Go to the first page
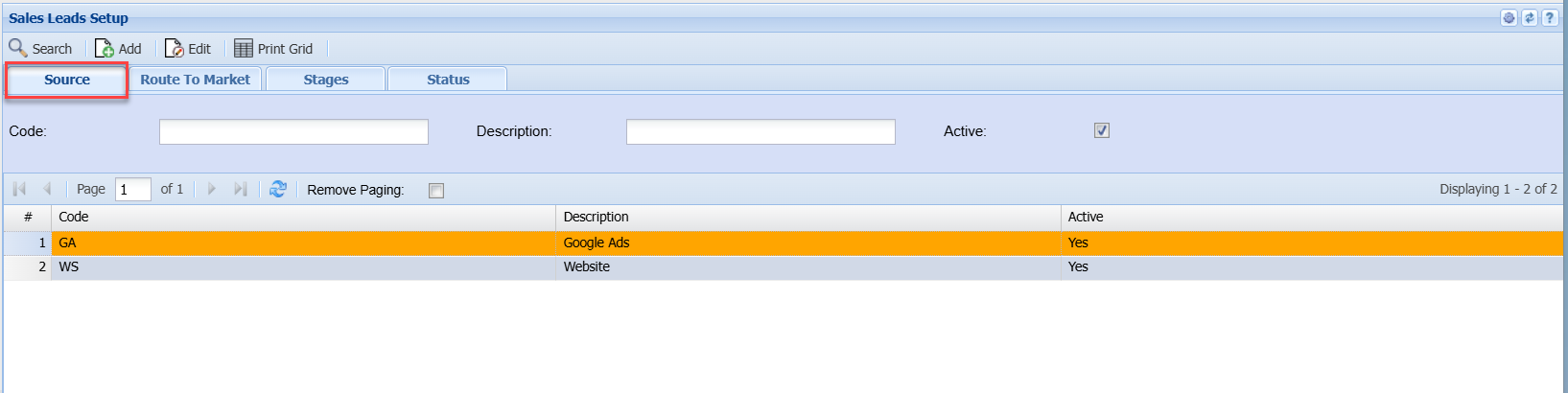The image size is (1568, 393). pyautogui.click(x=19, y=189)
